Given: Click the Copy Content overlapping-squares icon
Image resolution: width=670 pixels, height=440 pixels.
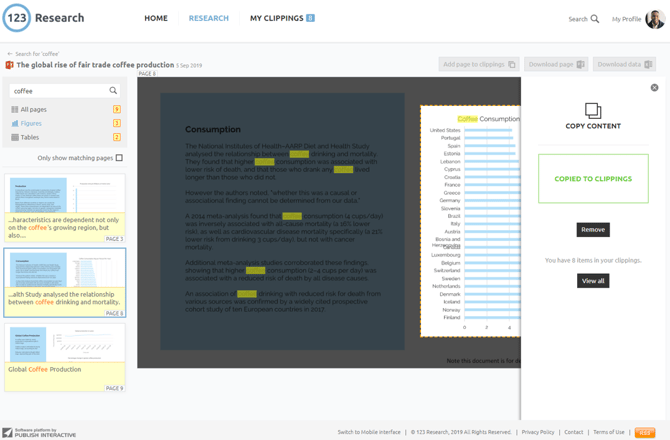Looking at the screenshot, I should click(x=593, y=110).
